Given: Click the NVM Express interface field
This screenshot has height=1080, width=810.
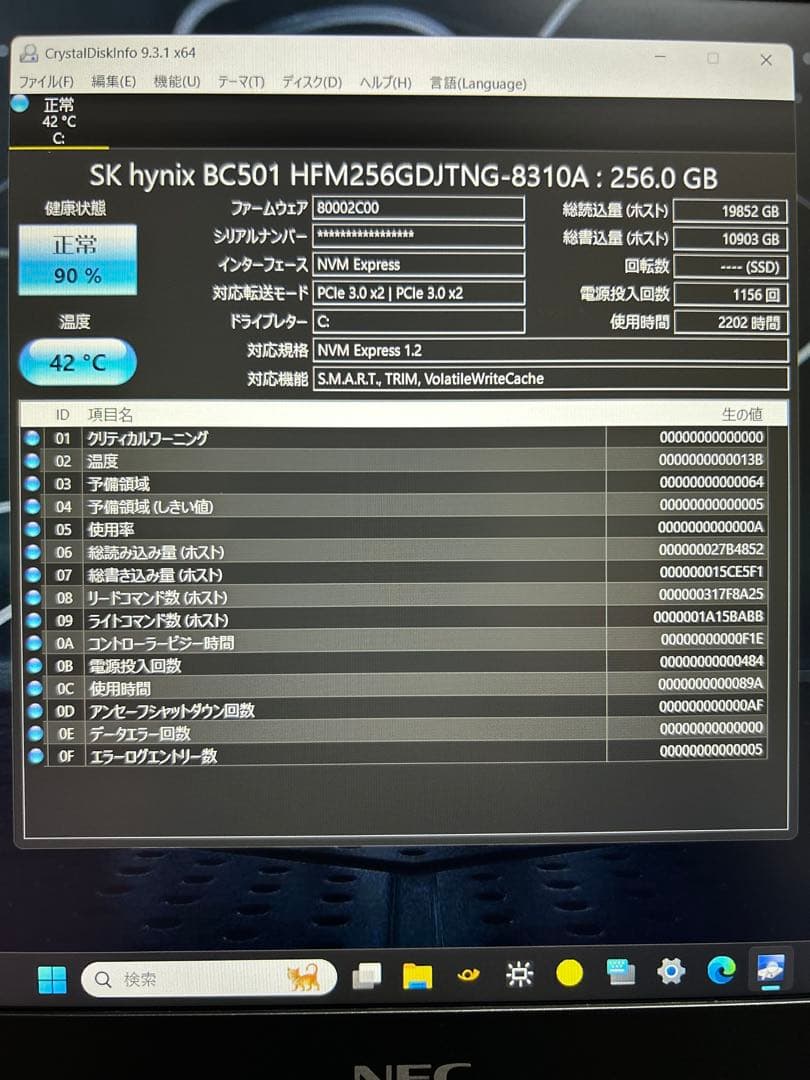Looking at the screenshot, I should 418,264.
